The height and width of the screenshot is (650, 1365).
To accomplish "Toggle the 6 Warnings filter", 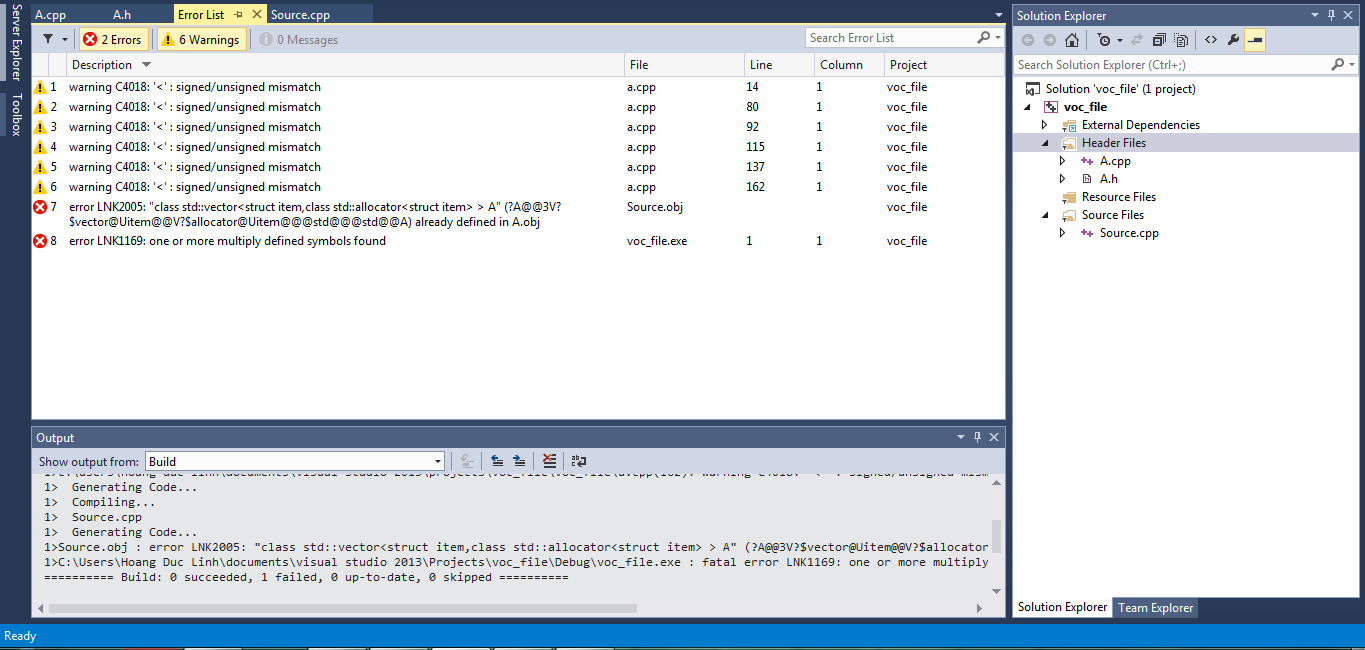I will click(x=201, y=39).
